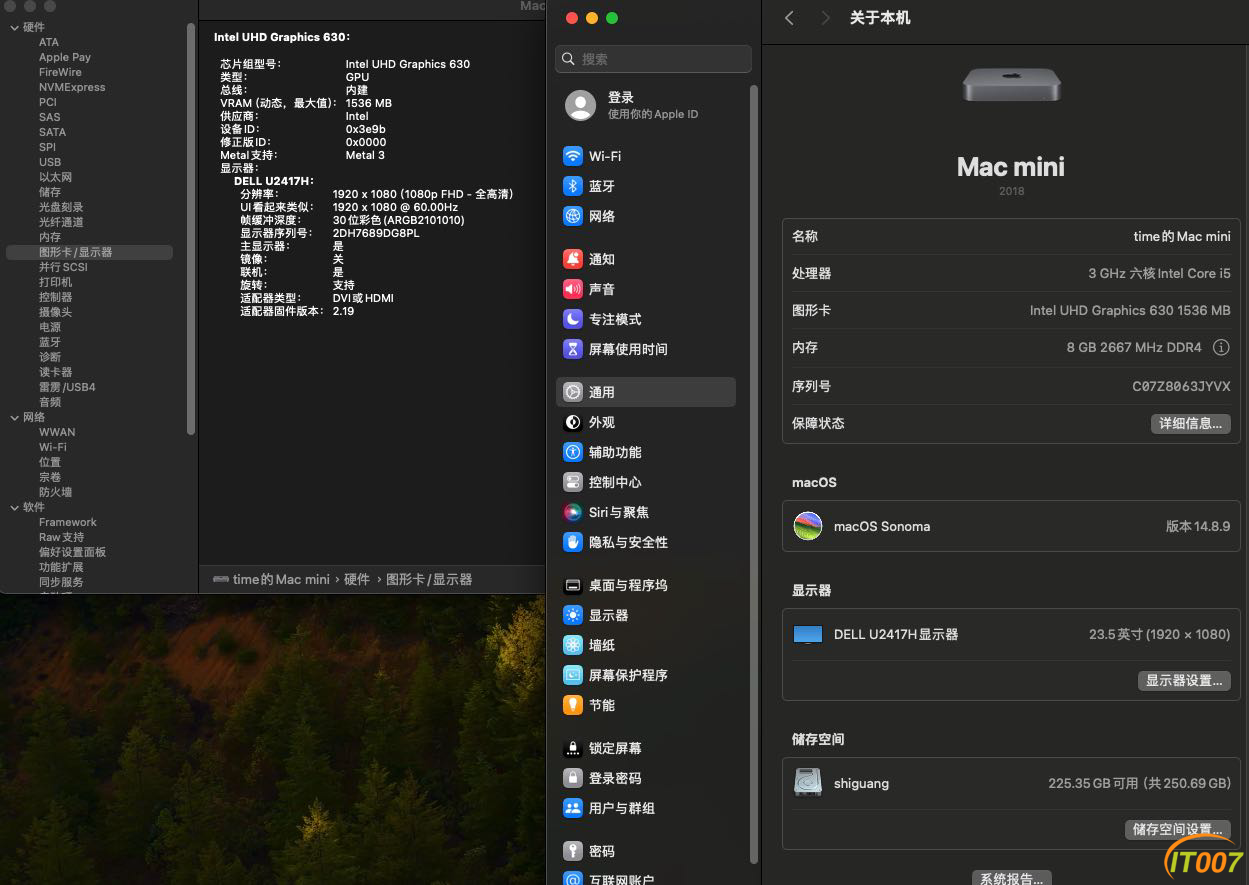Select 储存 in System Information sidebar

coord(50,192)
